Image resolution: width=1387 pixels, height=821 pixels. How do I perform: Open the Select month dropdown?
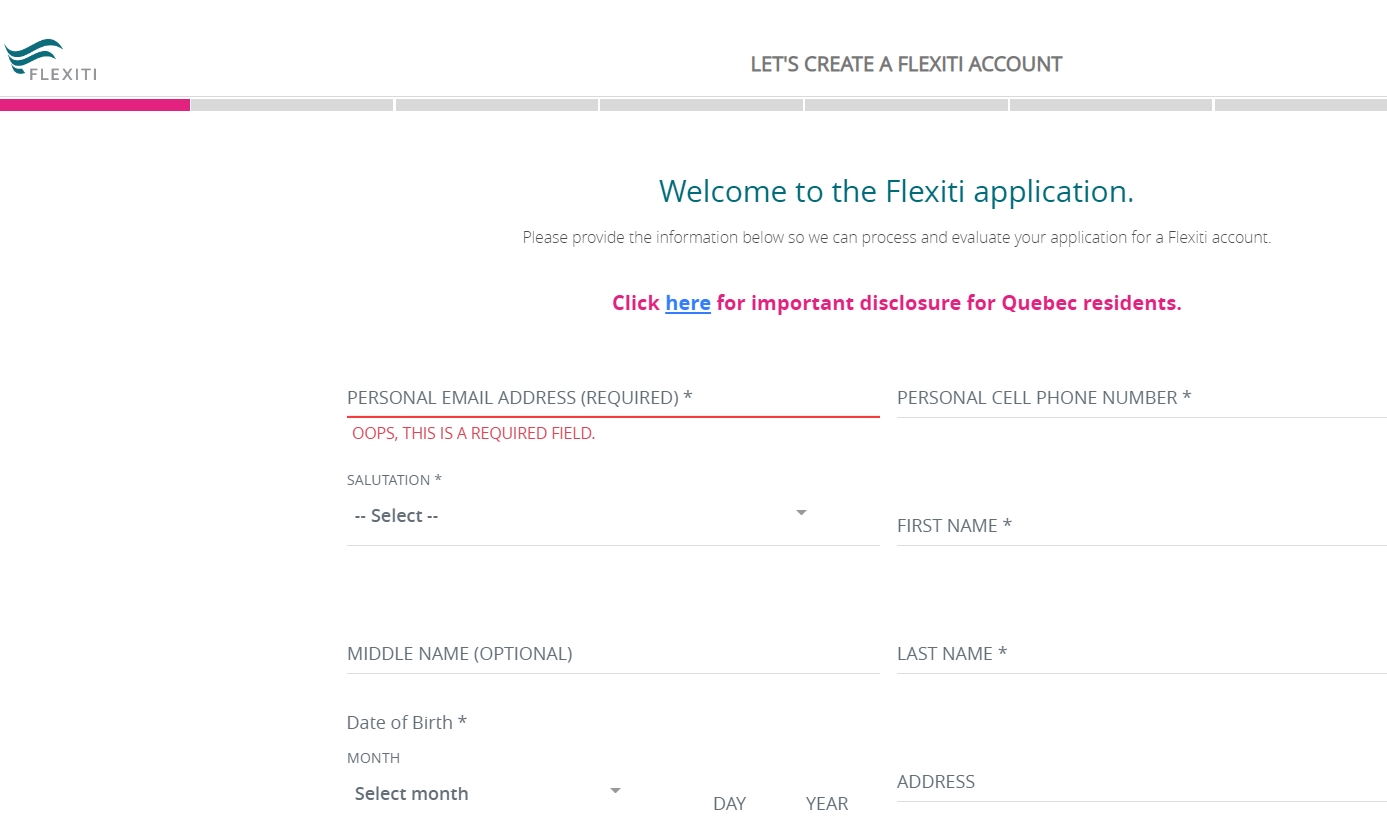click(489, 794)
